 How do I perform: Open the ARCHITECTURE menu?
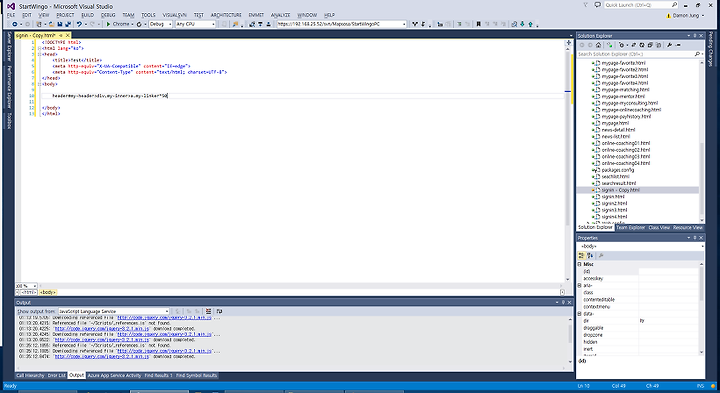(226, 15)
